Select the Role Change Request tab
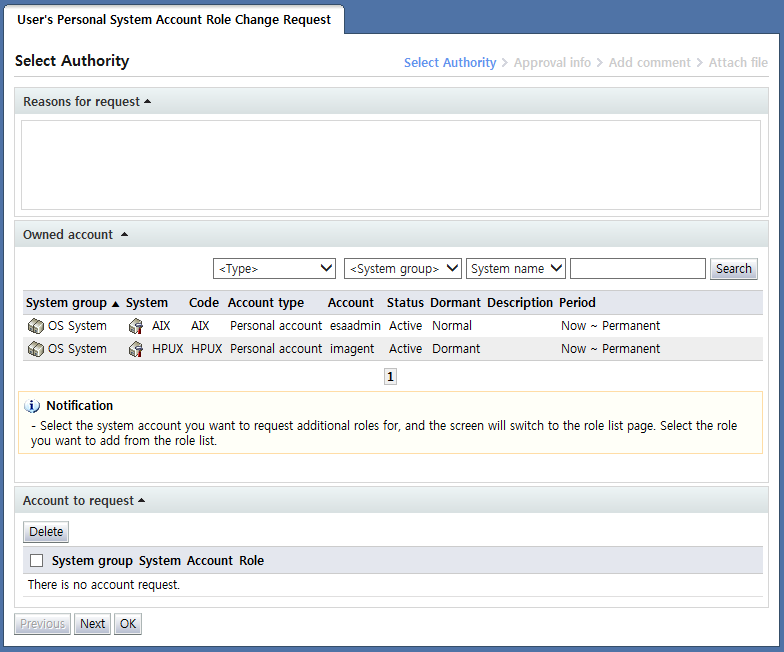 pyautogui.click(x=174, y=19)
